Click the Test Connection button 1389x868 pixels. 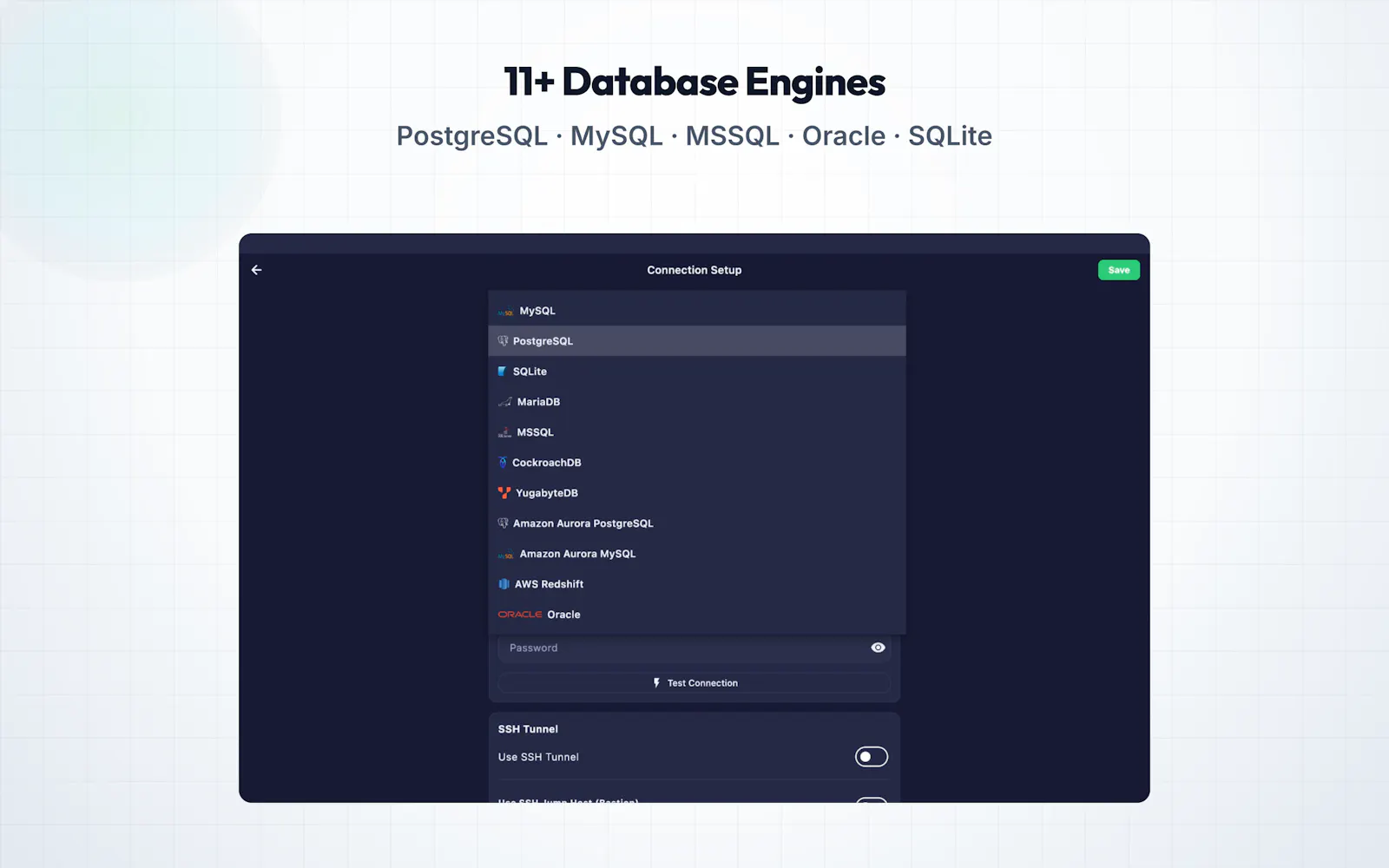point(694,683)
